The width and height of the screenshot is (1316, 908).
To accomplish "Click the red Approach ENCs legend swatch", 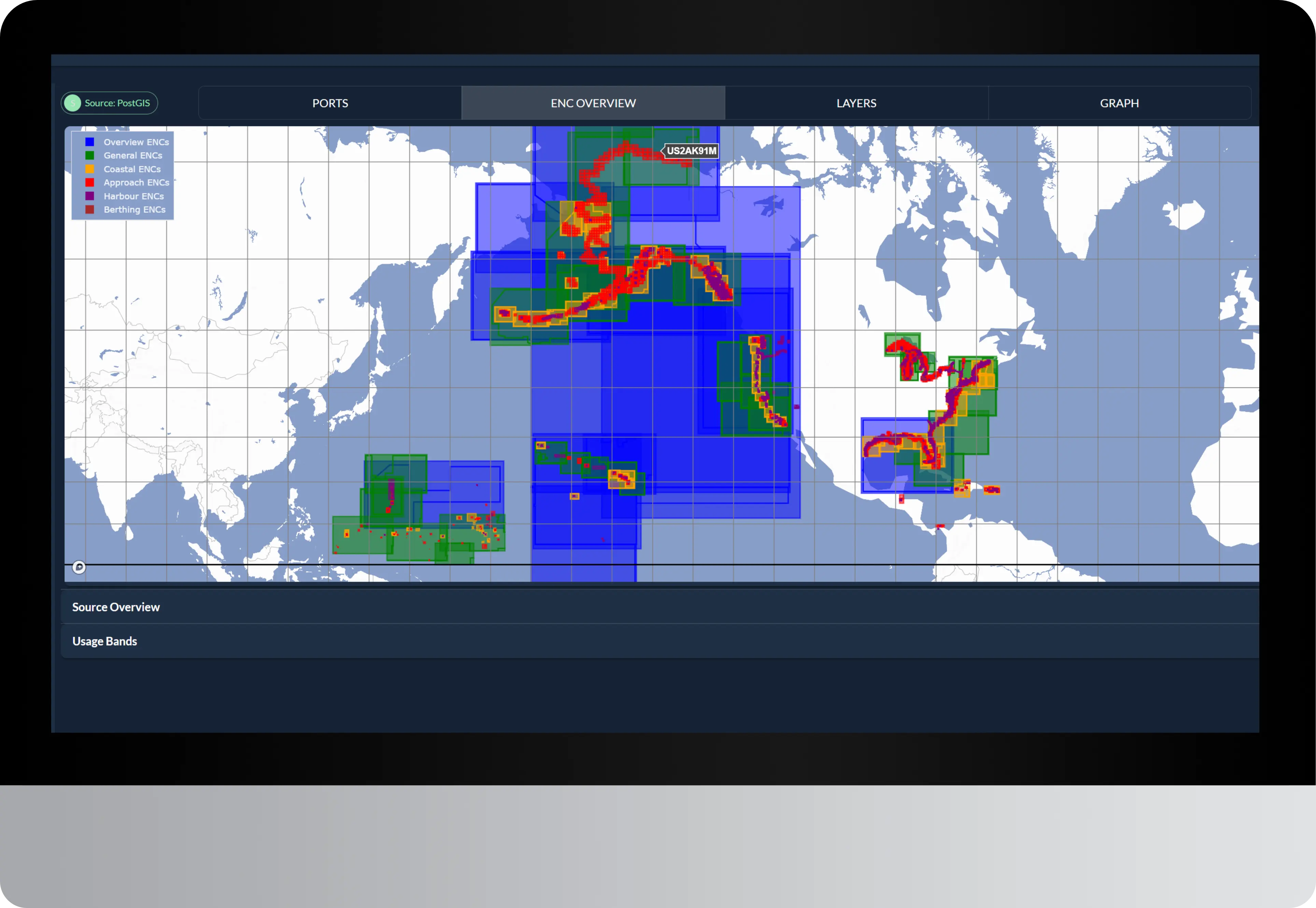I will (x=89, y=183).
